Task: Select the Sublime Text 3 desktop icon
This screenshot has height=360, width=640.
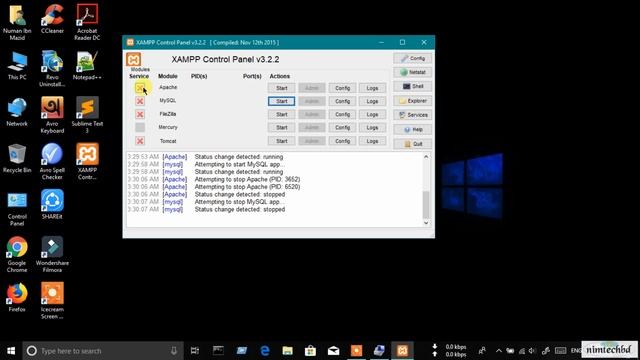Action: [87, 115]
